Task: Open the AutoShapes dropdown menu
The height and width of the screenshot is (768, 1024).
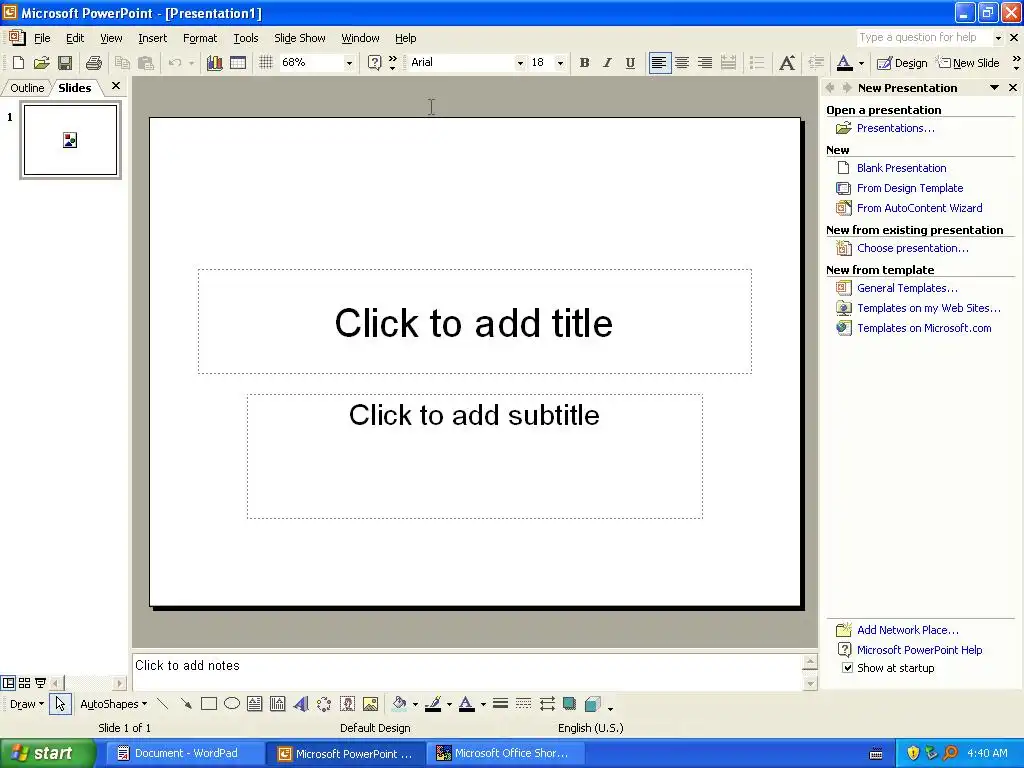Action: 114,704
